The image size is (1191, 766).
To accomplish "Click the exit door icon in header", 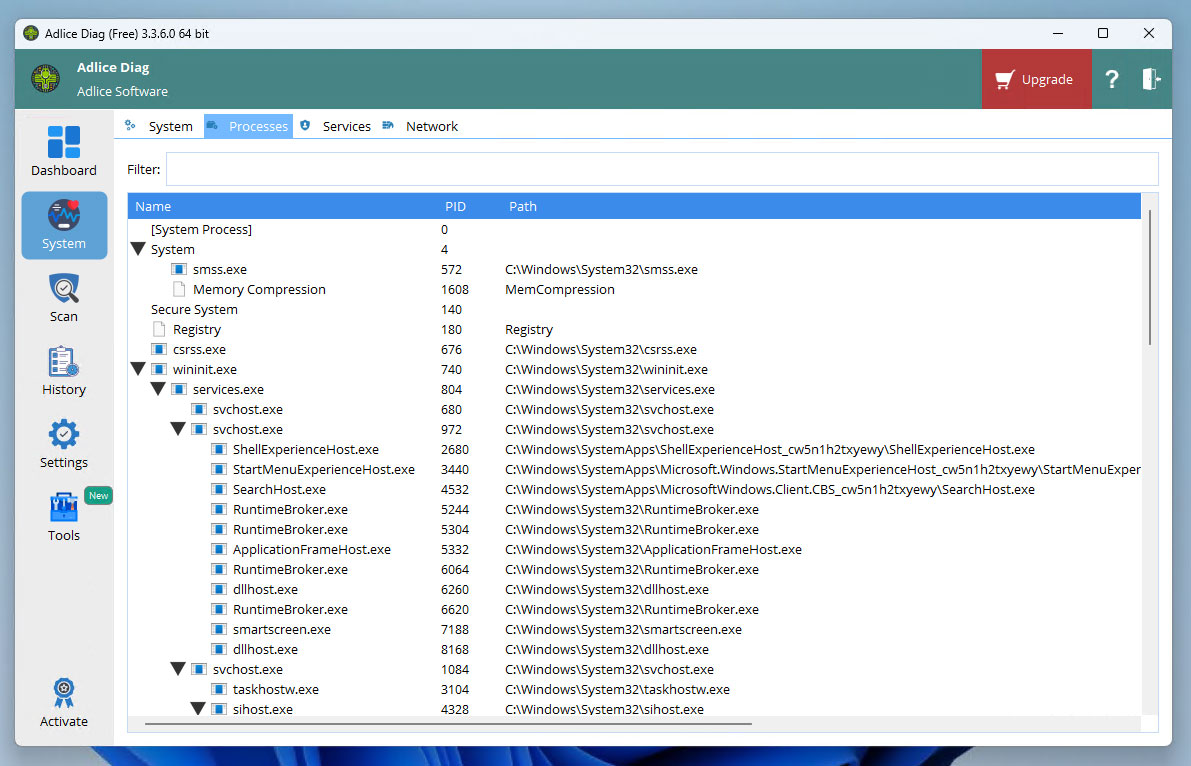I will pos(1151,80).
